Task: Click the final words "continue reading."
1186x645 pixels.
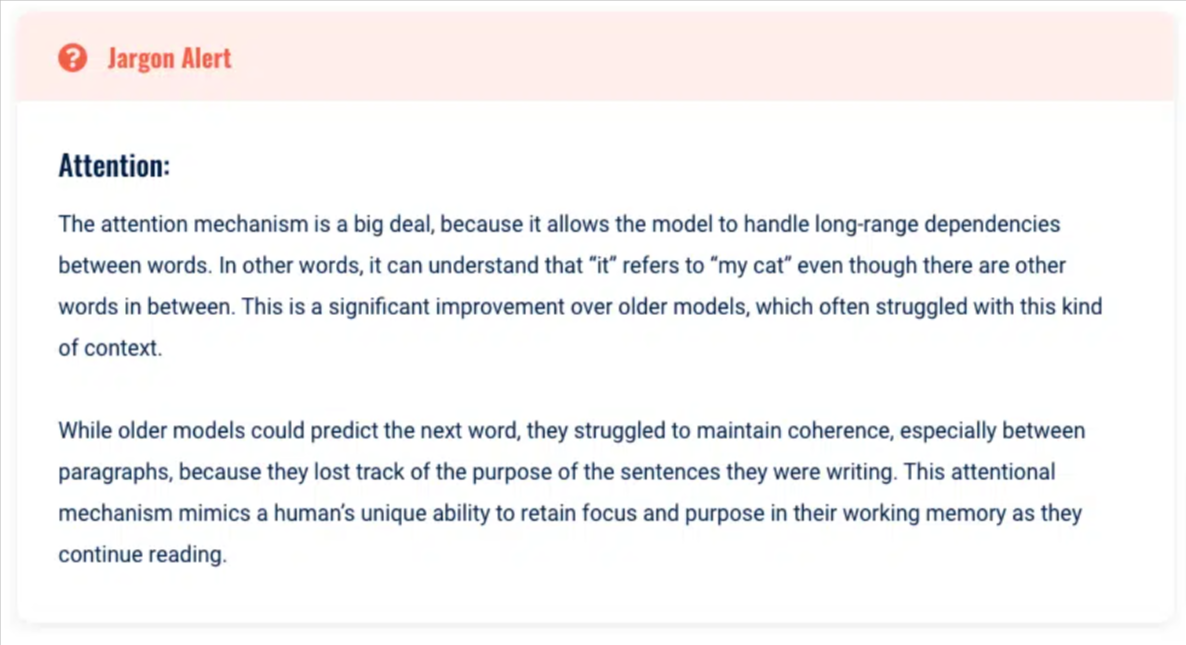Action: [142, 555]
